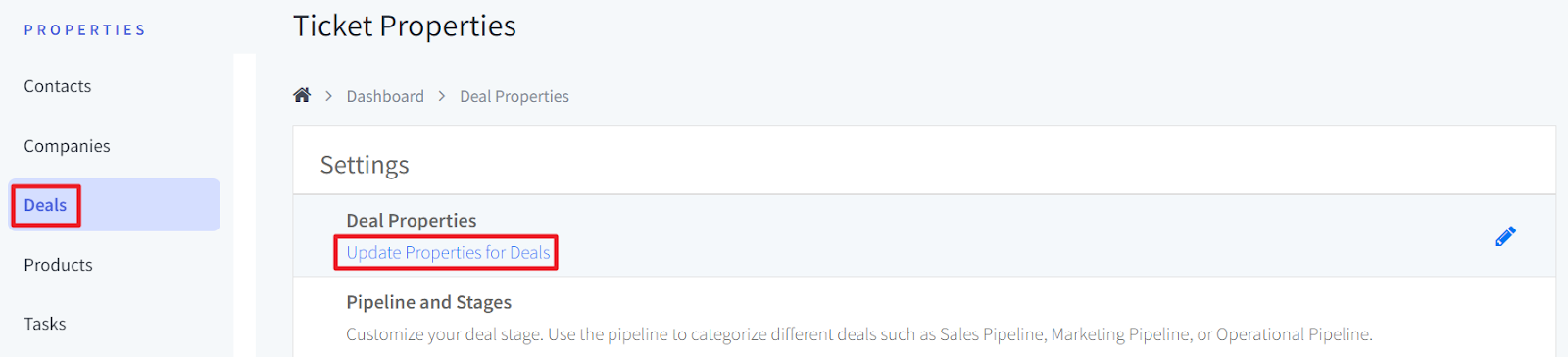Image resolution: width=1568 pixels, height=357 pixels.
Task: Open Tasks in the Properties sidebar
Action: point(45,324)
